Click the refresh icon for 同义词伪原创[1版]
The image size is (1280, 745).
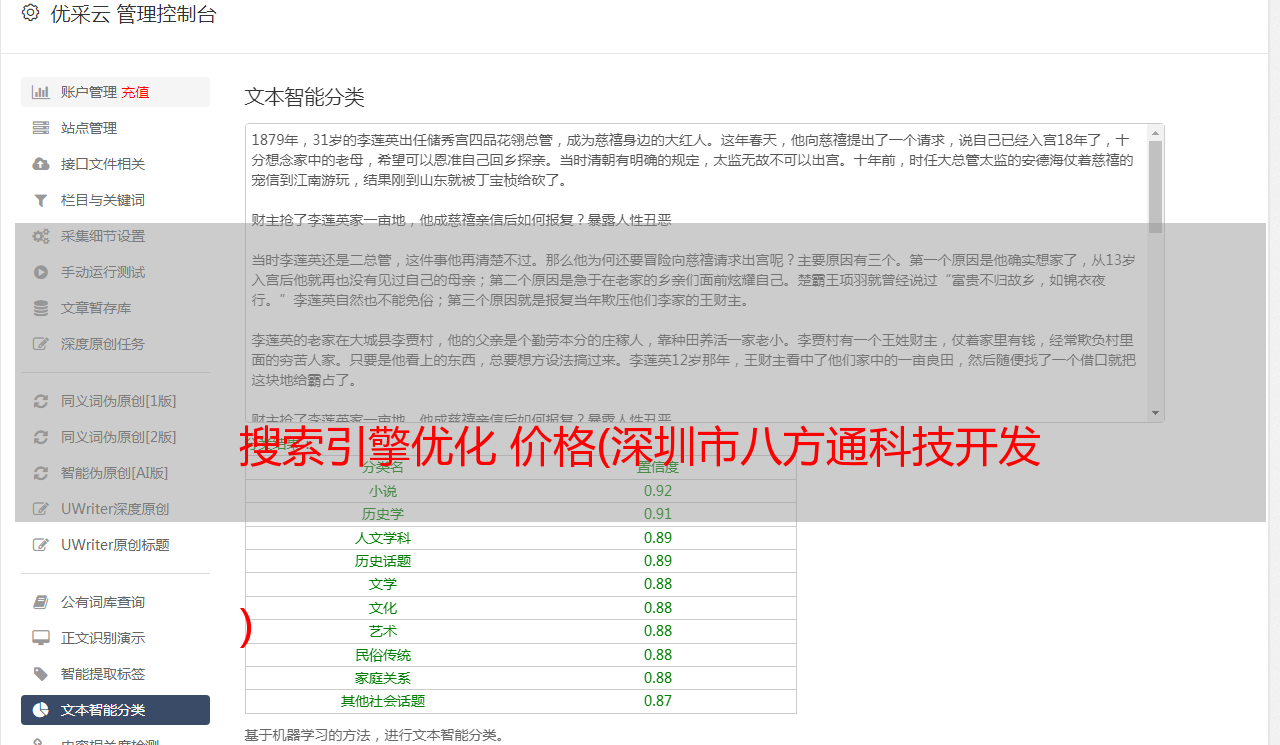(x=41, y=401)
